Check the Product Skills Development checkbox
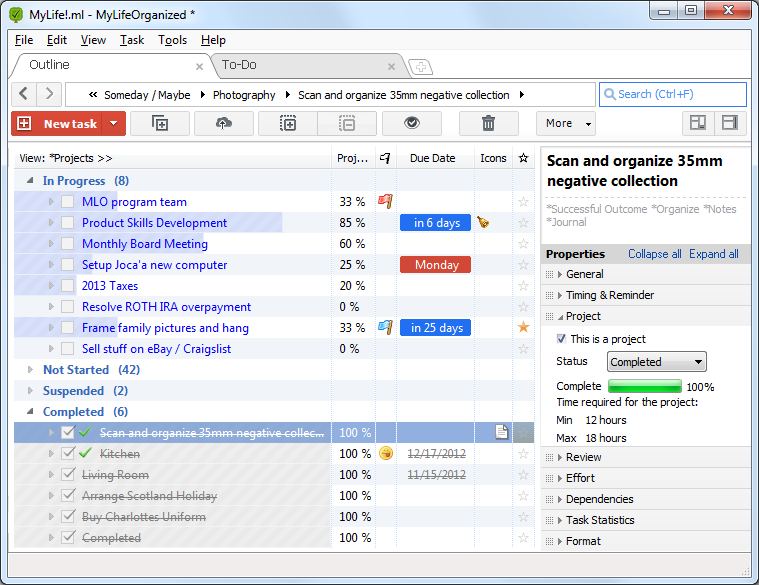 coord(67,223)
